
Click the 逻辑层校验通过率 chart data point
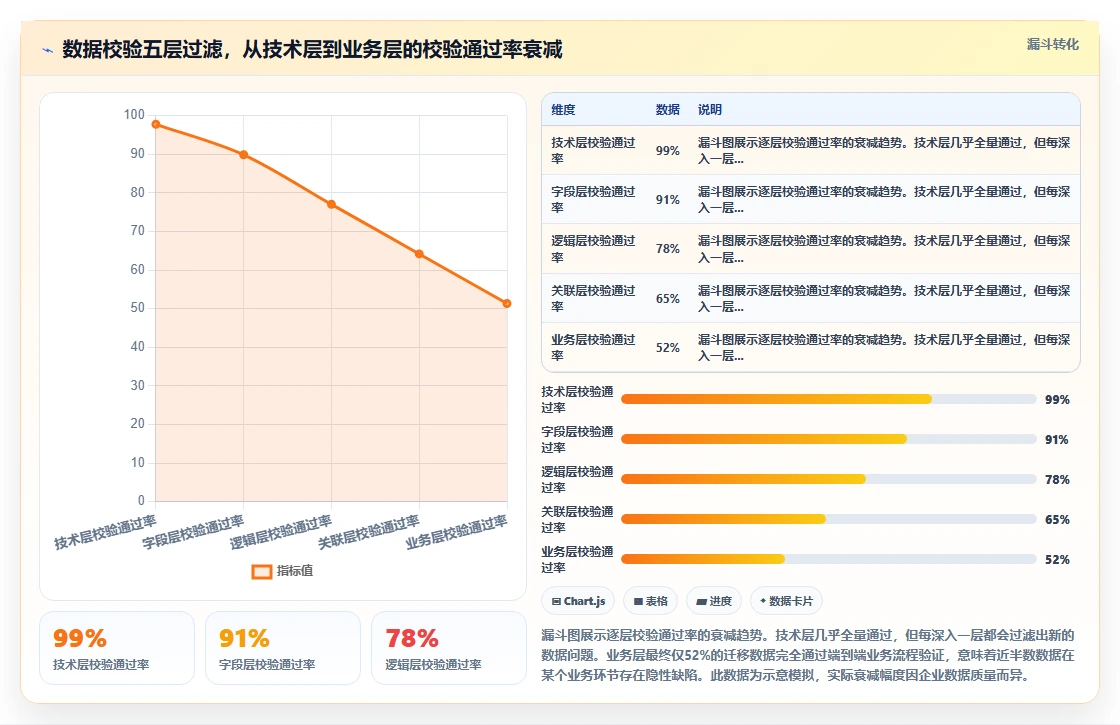point(331,204)
